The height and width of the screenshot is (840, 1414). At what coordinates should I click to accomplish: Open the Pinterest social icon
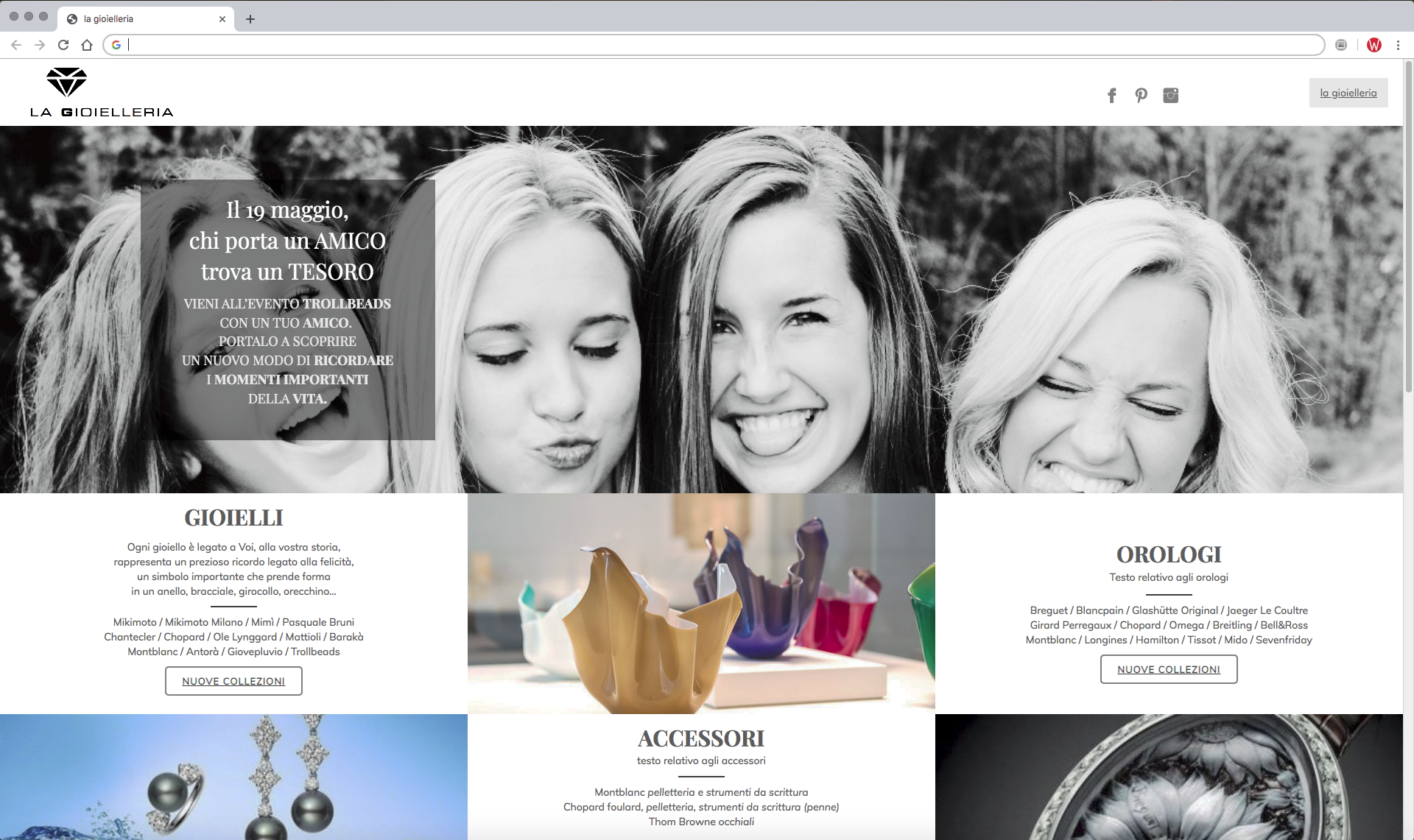pos(1141,96)
